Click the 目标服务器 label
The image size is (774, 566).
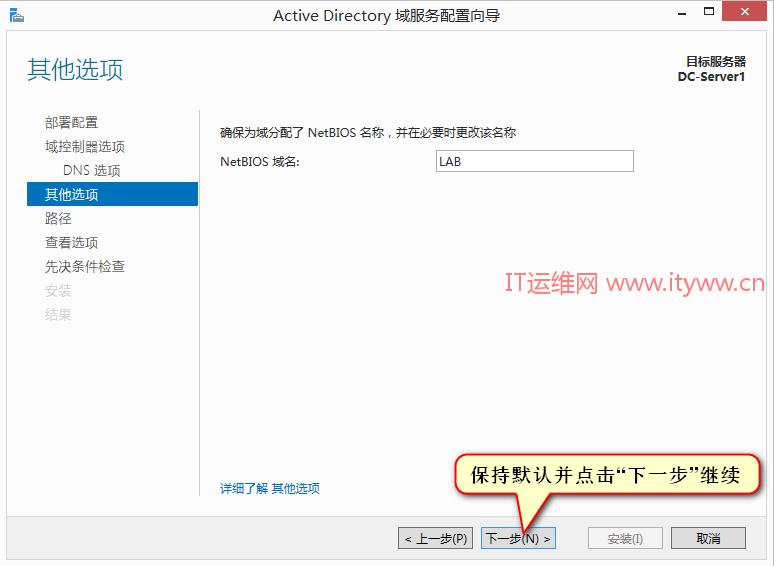tap(716, 62)
